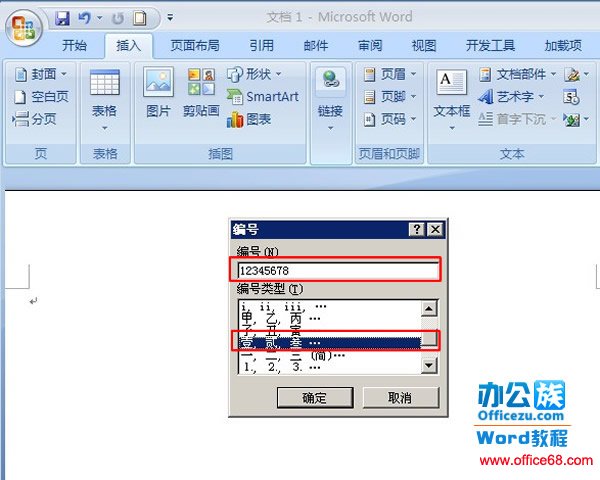The height and width of the screenshot is (480, 600).
Task: Select the i, ii, iii numbering type
Action: [329, 306]
